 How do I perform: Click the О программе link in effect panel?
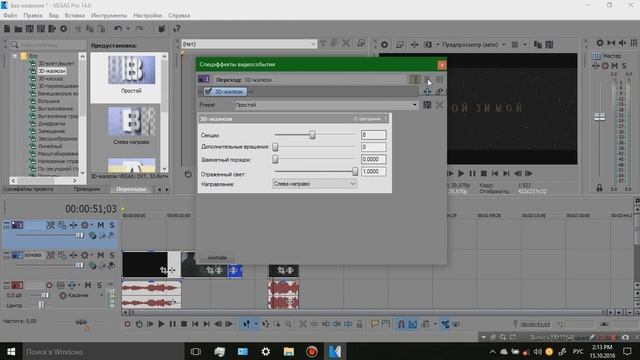click(x=367, y=119)
